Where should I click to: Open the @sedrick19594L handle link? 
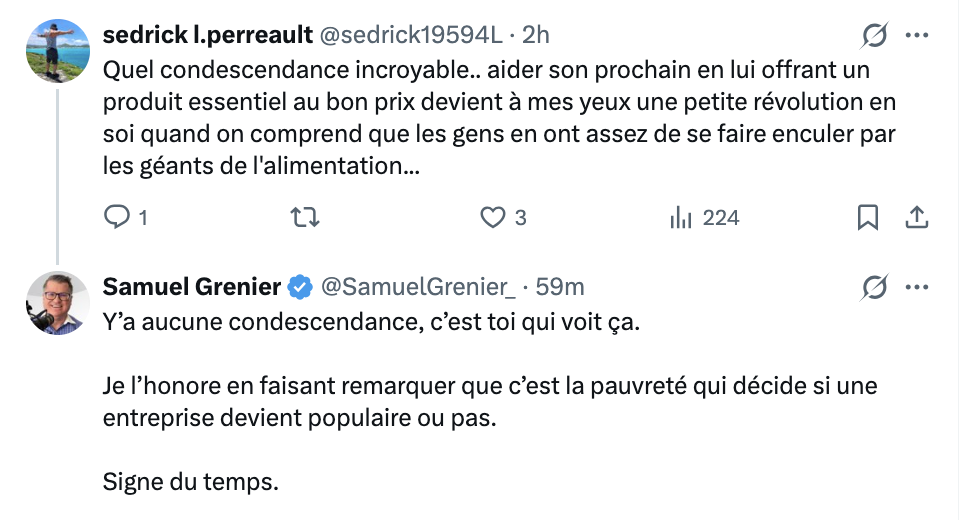pos(410,35)
